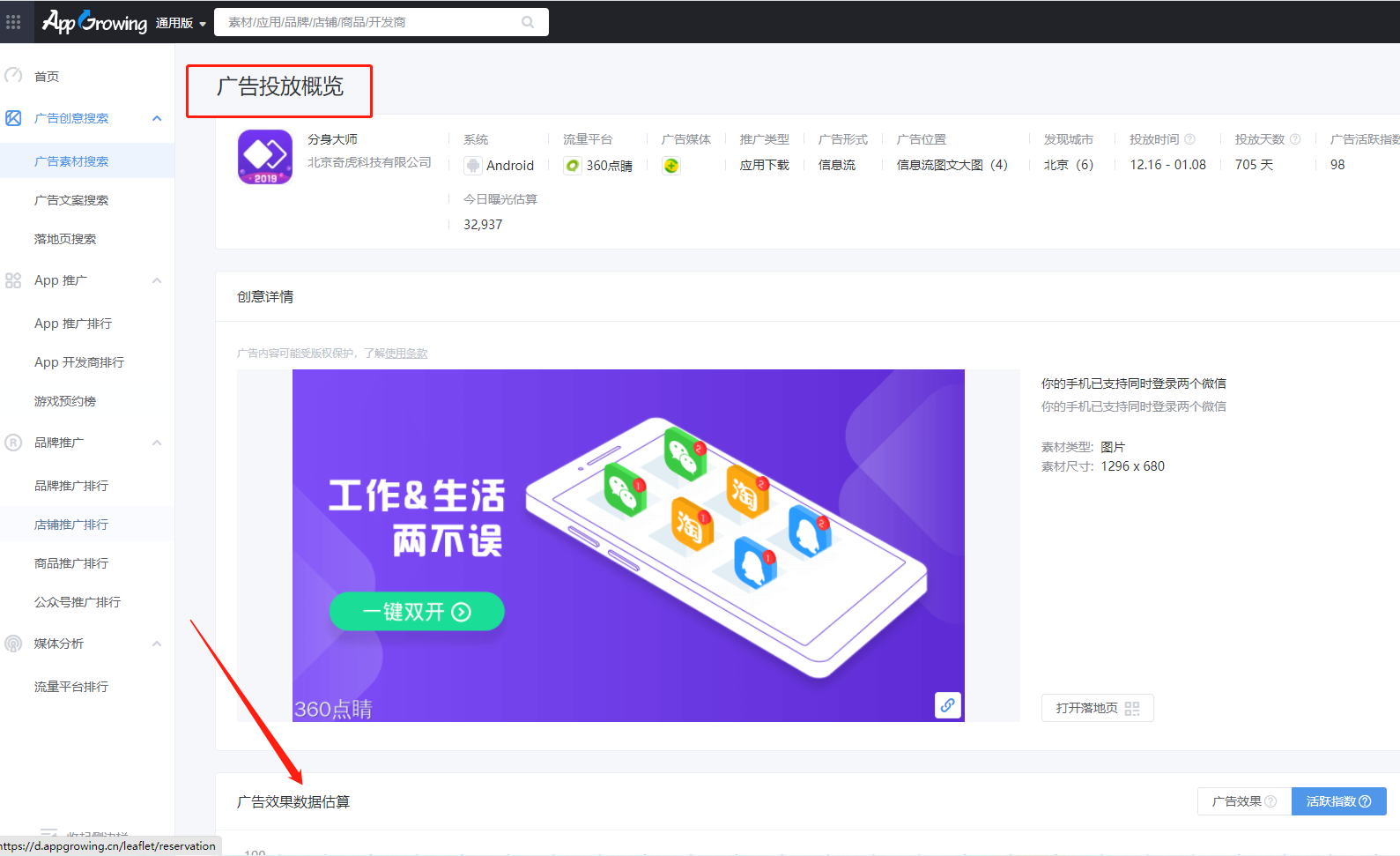Image resolution: width=1400 pixels, height=856 pixels.
Task: Open 品牌推广排行 in sidebar
Action: pyautogui.click(x=71, y=486)
